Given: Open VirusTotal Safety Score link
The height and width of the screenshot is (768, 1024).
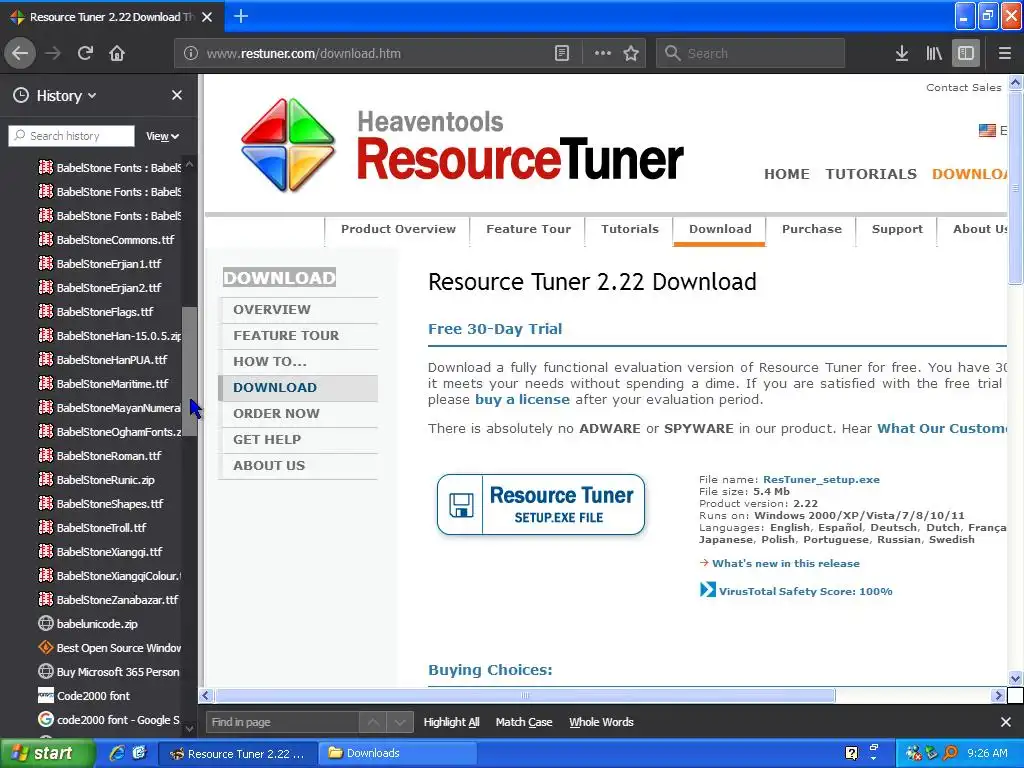Looking at the screenshot, I should coord(805,591).
